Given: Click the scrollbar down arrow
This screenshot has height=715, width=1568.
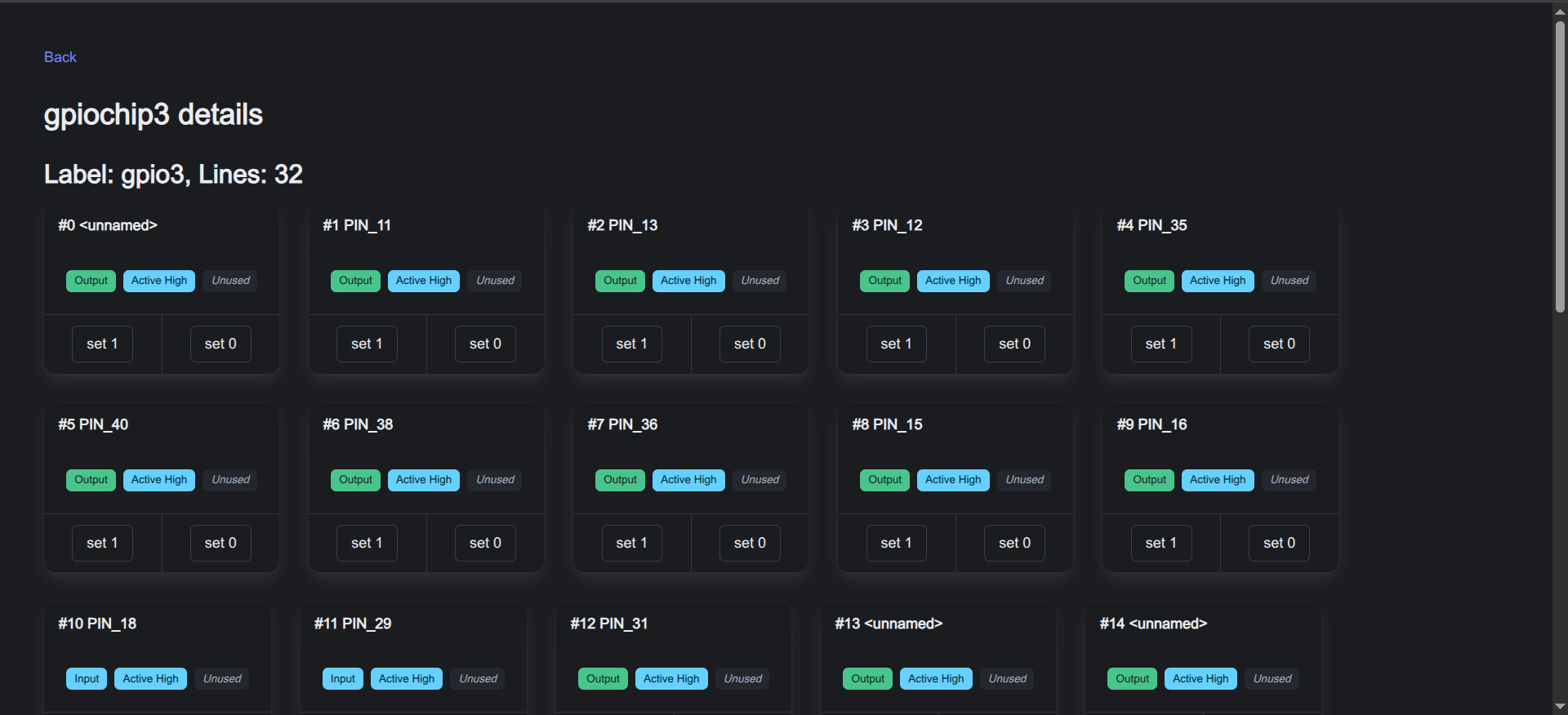Looking at the screenshot, I should pyautogui.click(x=1560, y=707).
